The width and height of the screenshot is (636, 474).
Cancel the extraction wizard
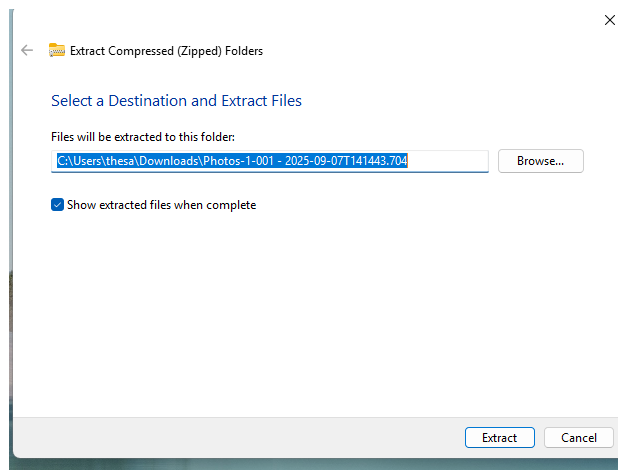point(578,438)
